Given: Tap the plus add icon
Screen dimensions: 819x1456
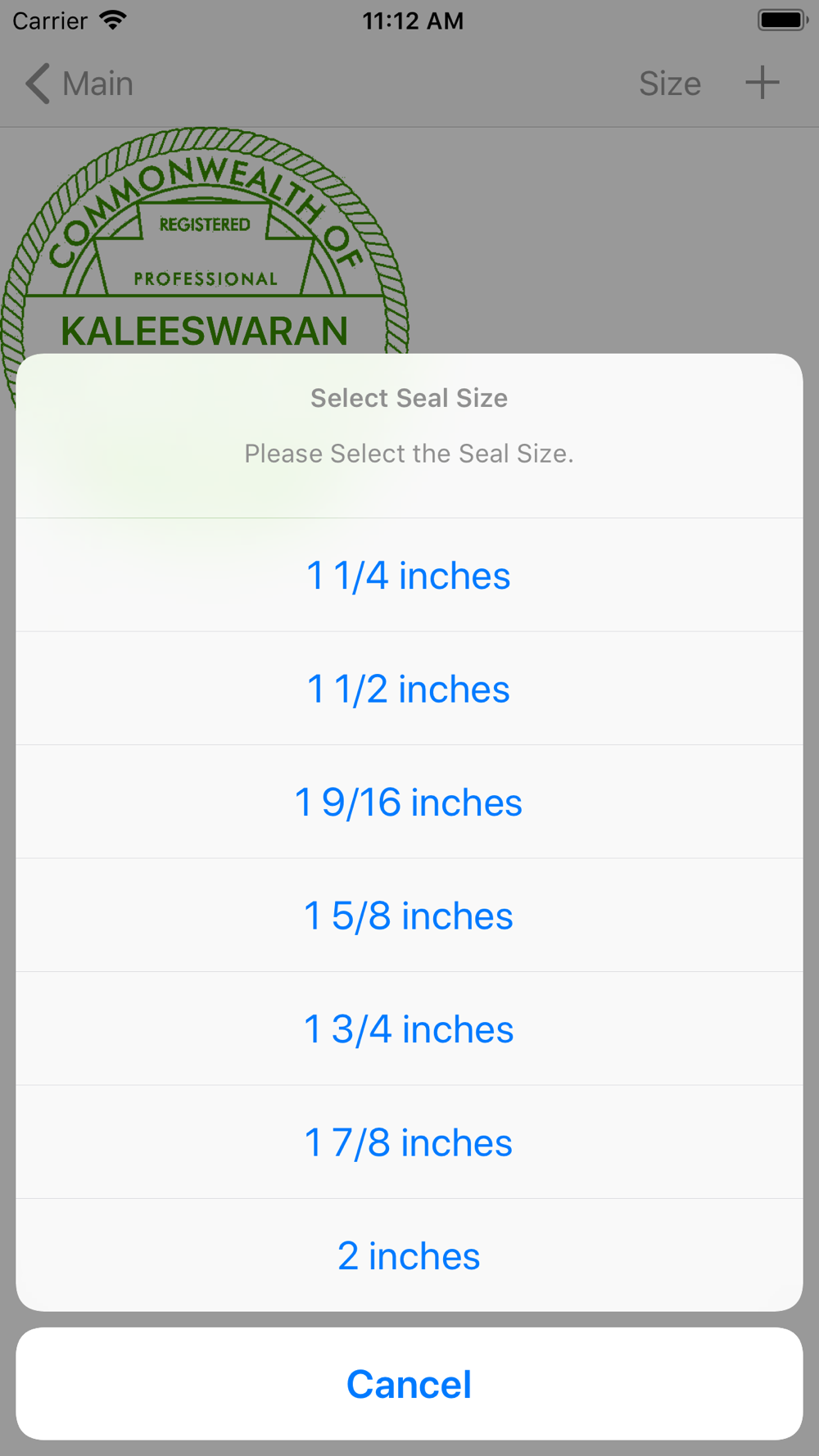Looking at the screenshot, I should (762, 83).
